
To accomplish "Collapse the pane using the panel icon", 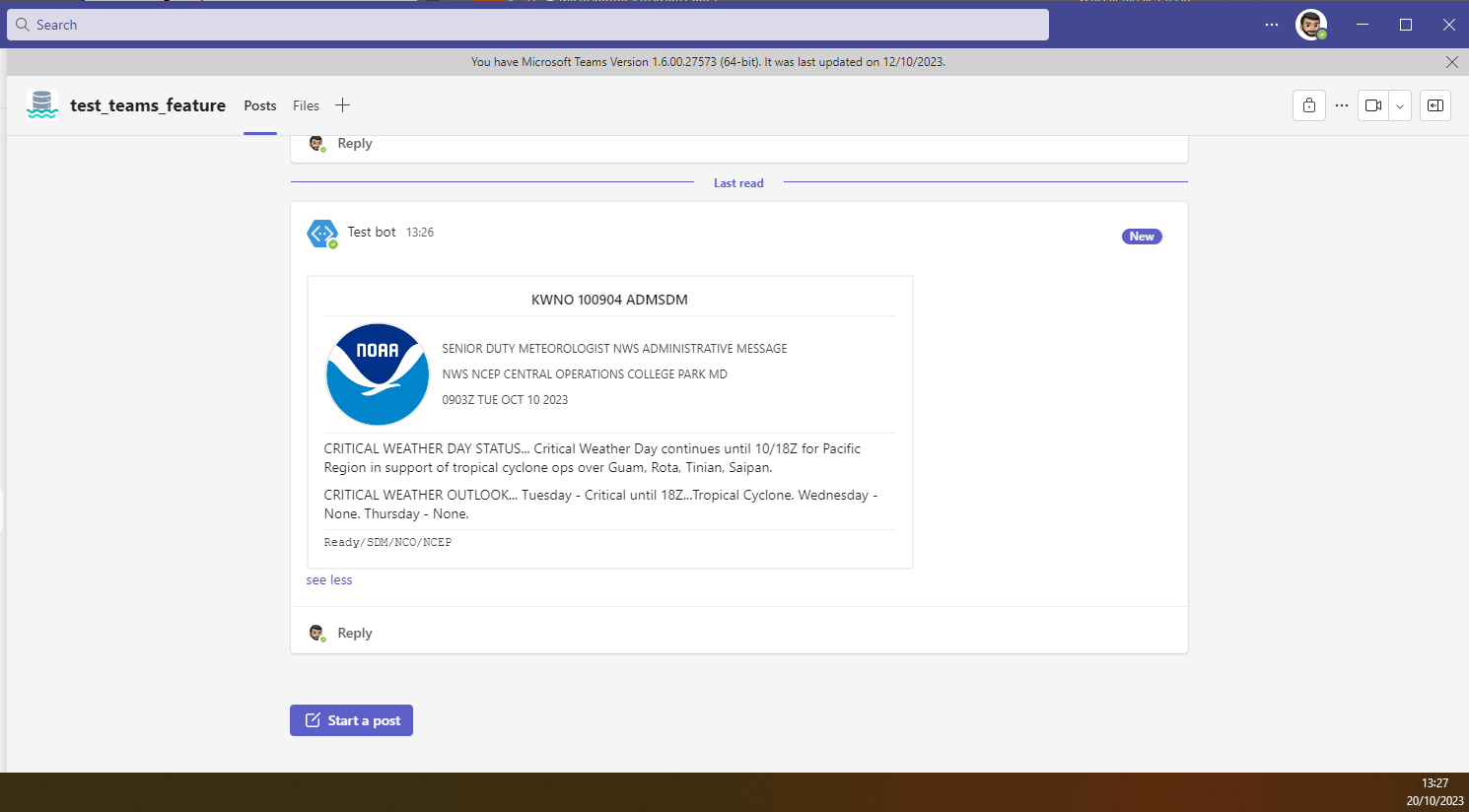I will click(x=1434, y=105).
